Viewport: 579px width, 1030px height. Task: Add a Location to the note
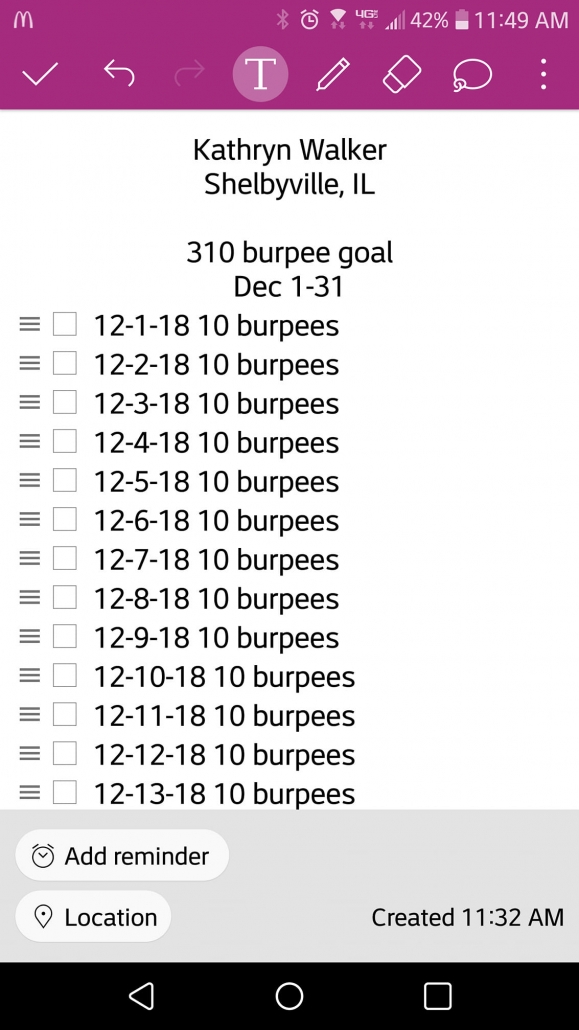click(93, 916)
